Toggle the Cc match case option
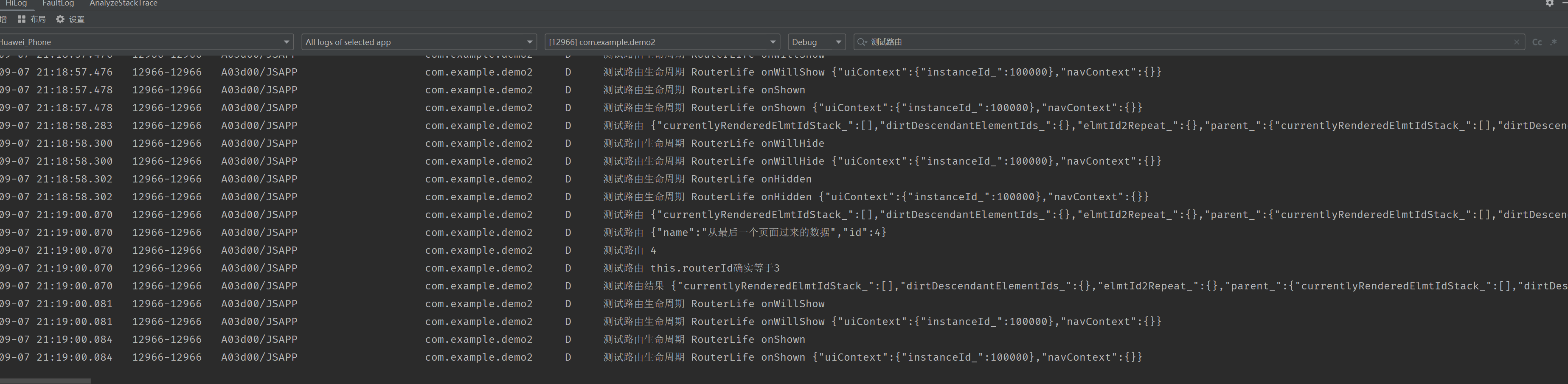This screenshot has width=1568, height=384. pyautogui.click(x=1537, y=42)
